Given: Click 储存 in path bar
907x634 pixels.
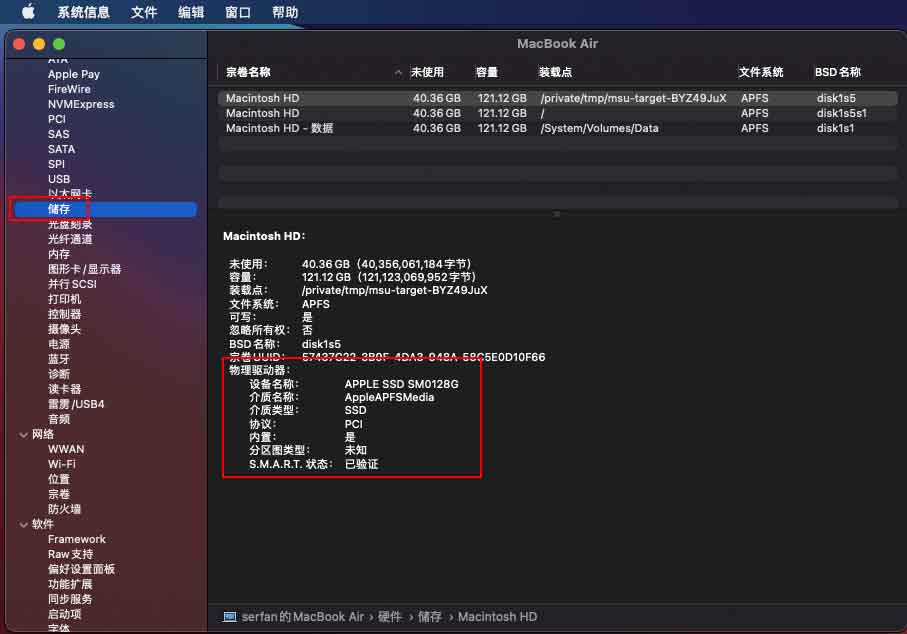Looking at the screenshot, I should (430, 617).
